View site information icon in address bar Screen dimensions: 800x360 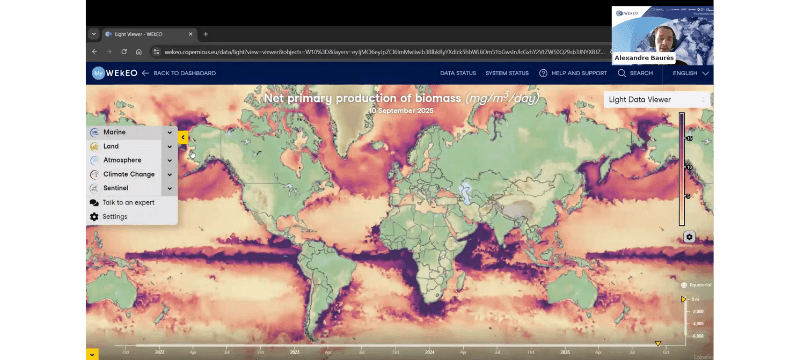157,52
